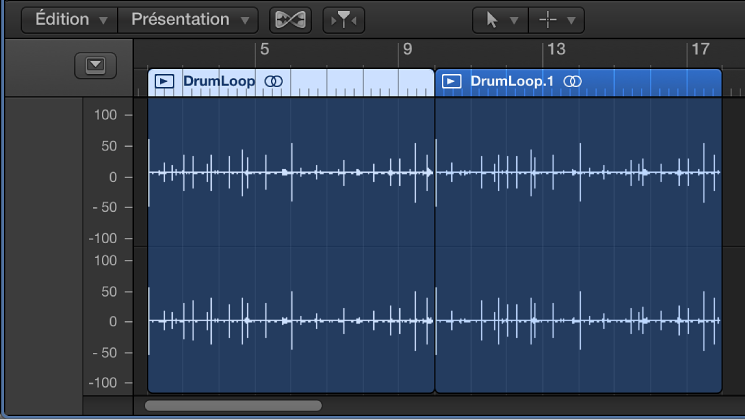
Task: Click bar 5 in the ruler
Action: [x=265, y=49]
